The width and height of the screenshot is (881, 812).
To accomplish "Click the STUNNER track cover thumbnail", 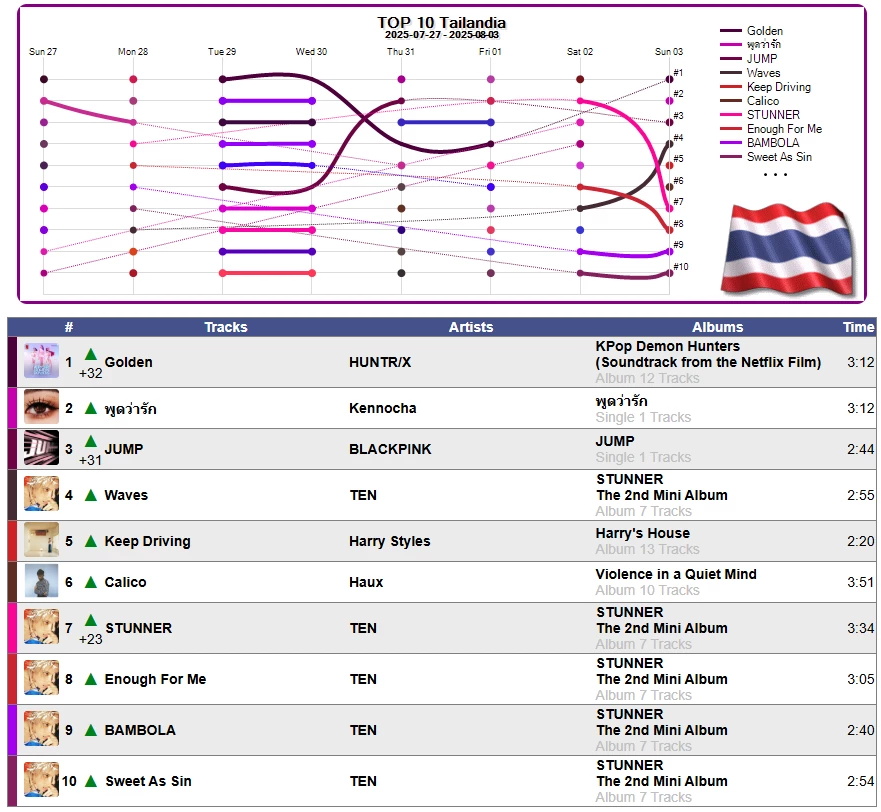I will click(x=41, y=627).
